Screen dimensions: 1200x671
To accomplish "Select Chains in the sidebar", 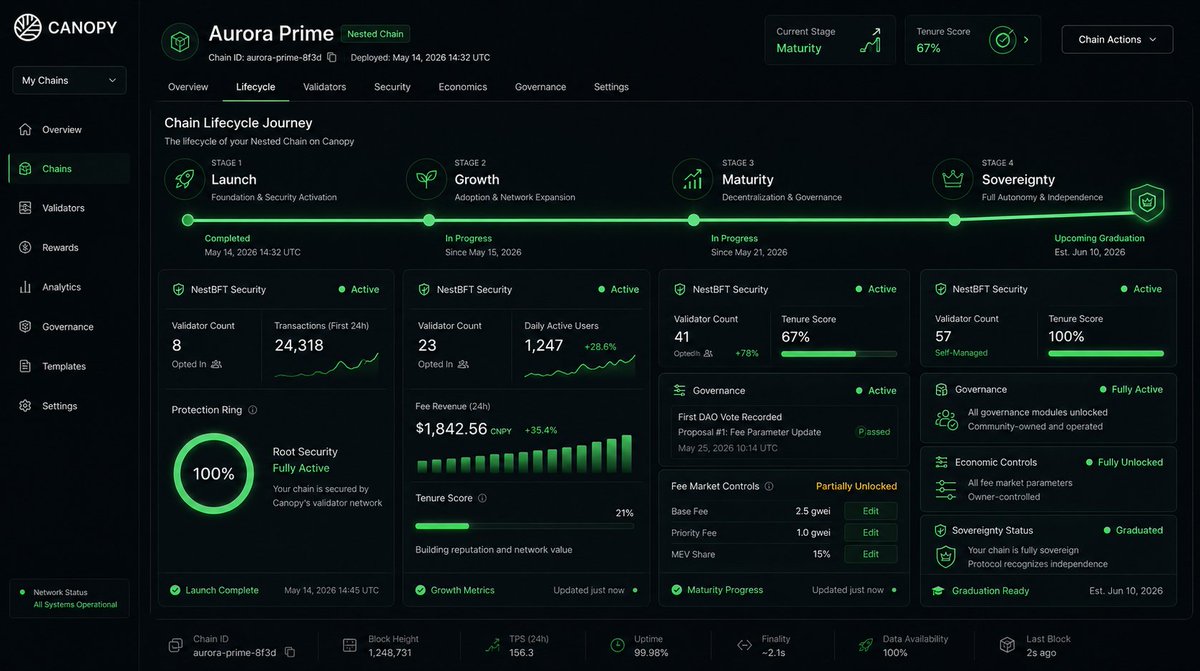I will click(68, 169).
